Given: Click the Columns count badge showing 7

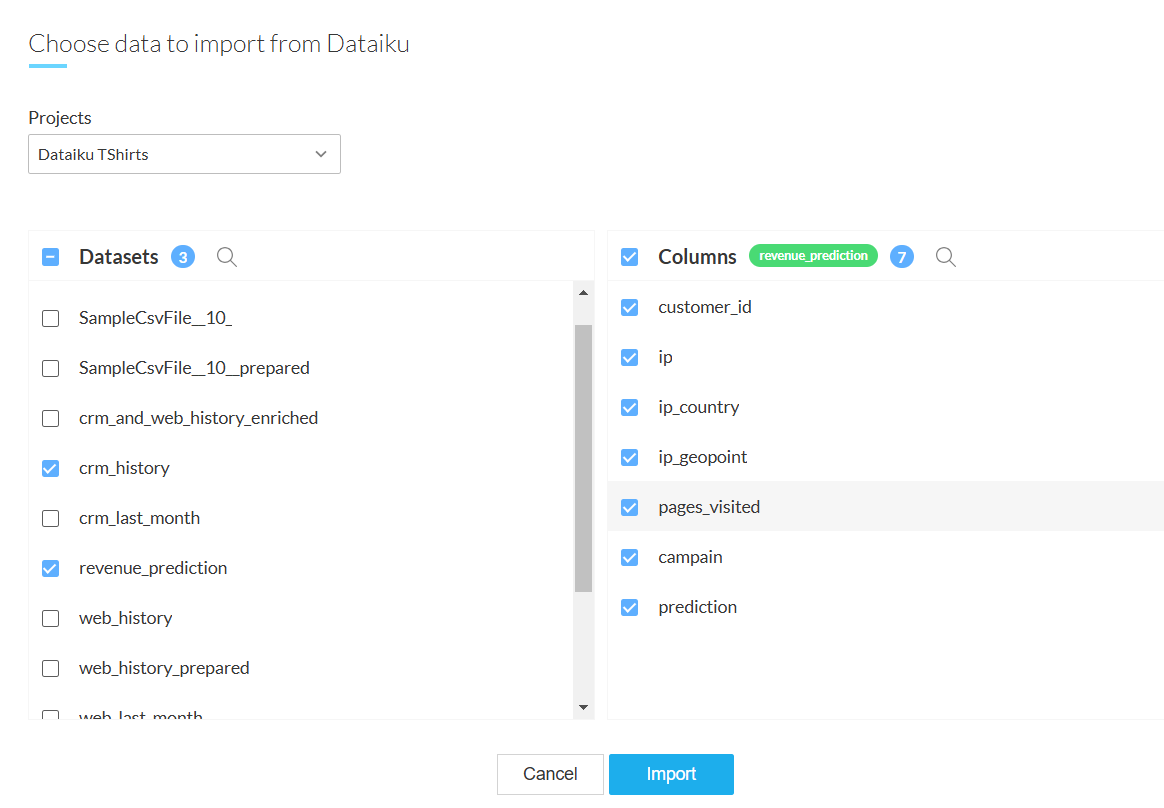Looking at the screenshot, I should tap(901, 257).
